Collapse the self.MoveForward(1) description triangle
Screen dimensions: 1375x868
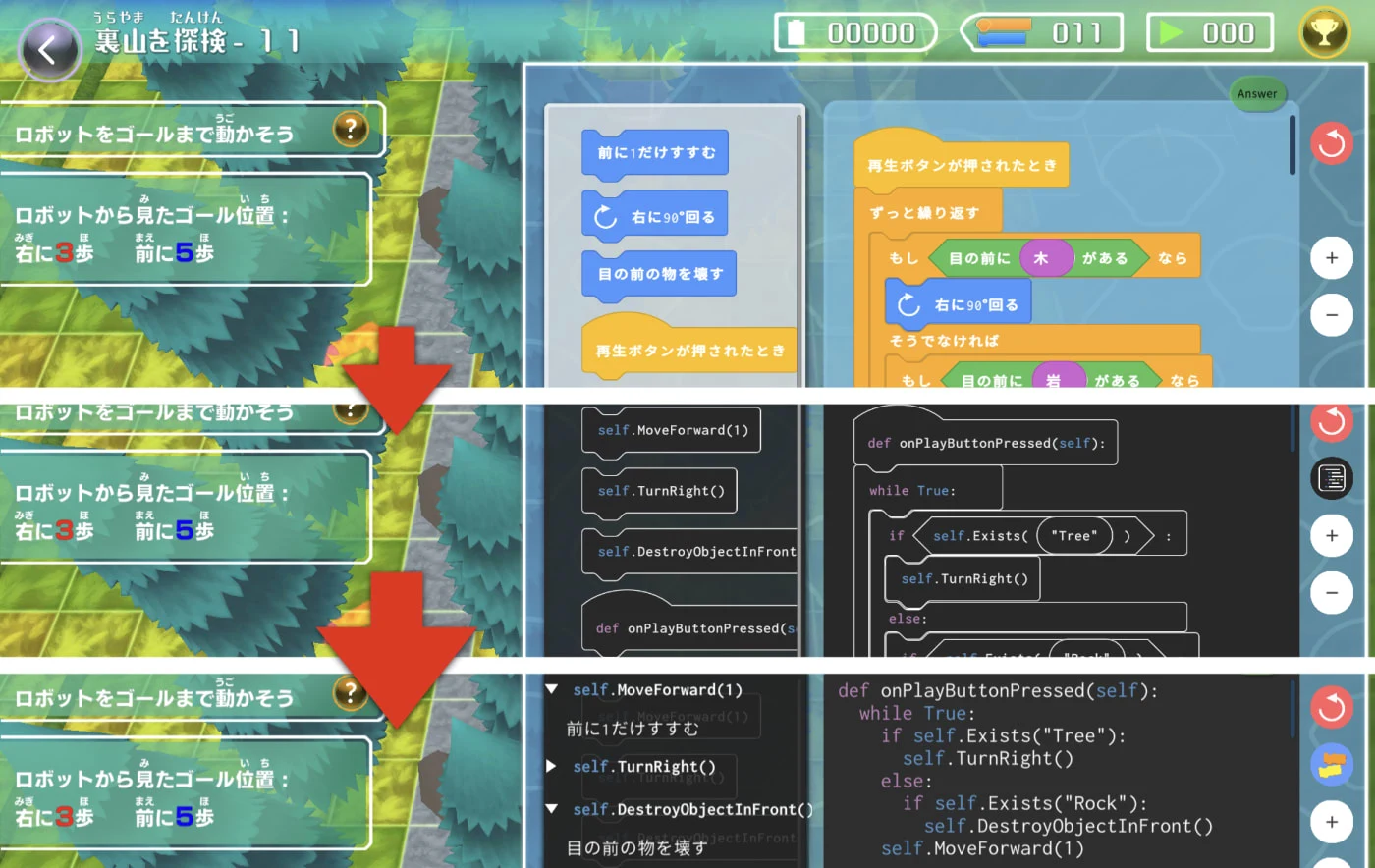(552, 690)
